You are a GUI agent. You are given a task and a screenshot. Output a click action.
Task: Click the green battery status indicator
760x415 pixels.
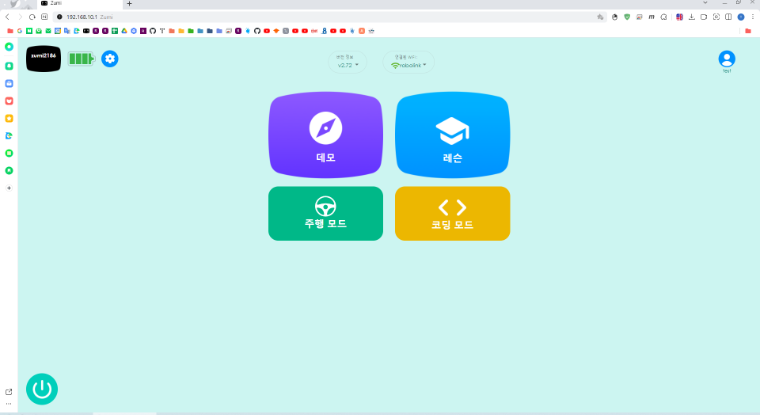point(81,59)
